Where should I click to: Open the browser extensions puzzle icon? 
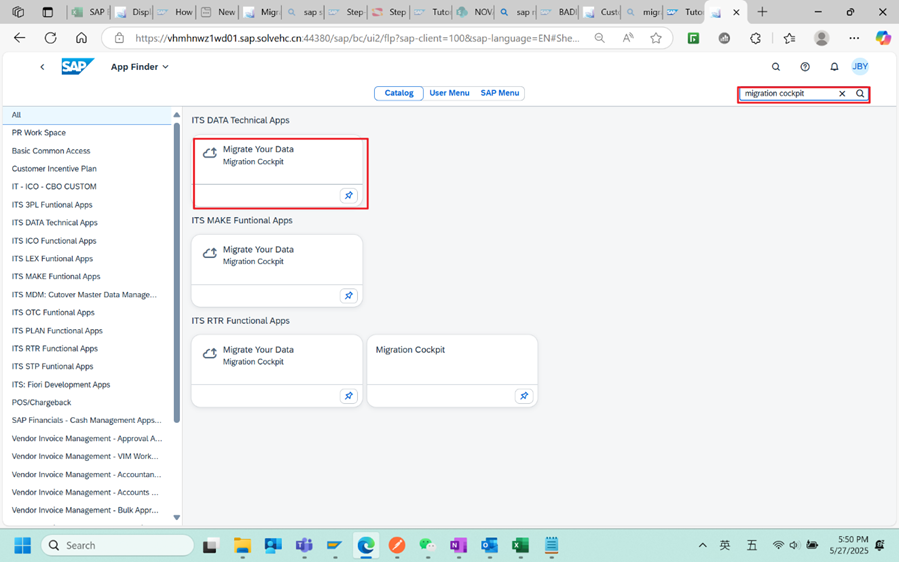[756, 38]
